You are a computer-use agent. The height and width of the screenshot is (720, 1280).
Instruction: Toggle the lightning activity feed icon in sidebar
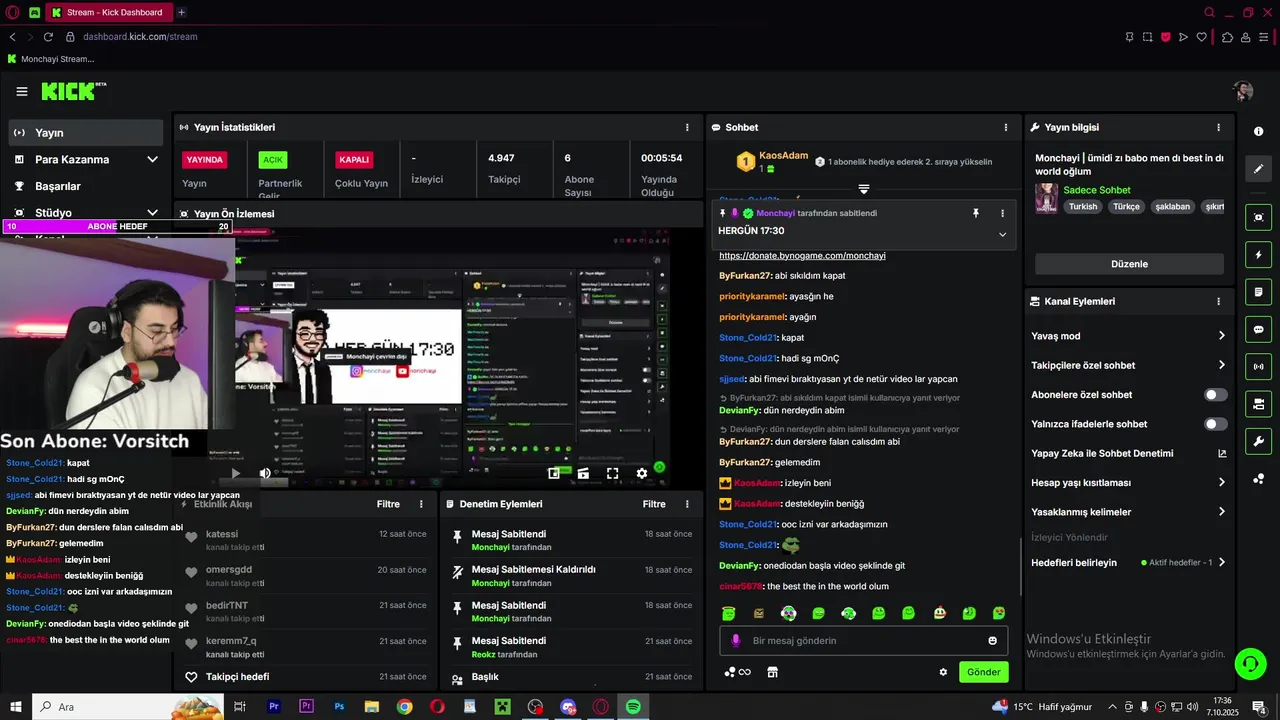(x=1258, y=254)
